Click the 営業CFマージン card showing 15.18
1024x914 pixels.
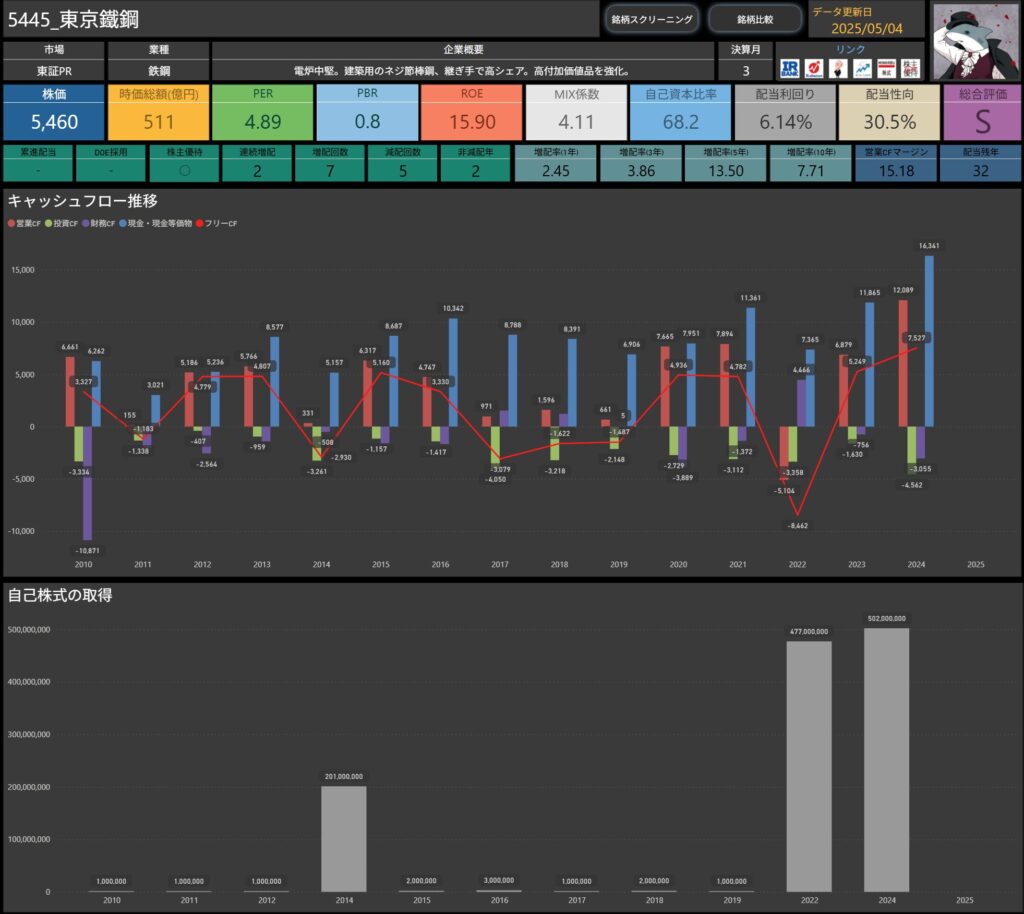pyautogui.click(x=896, y=163)
